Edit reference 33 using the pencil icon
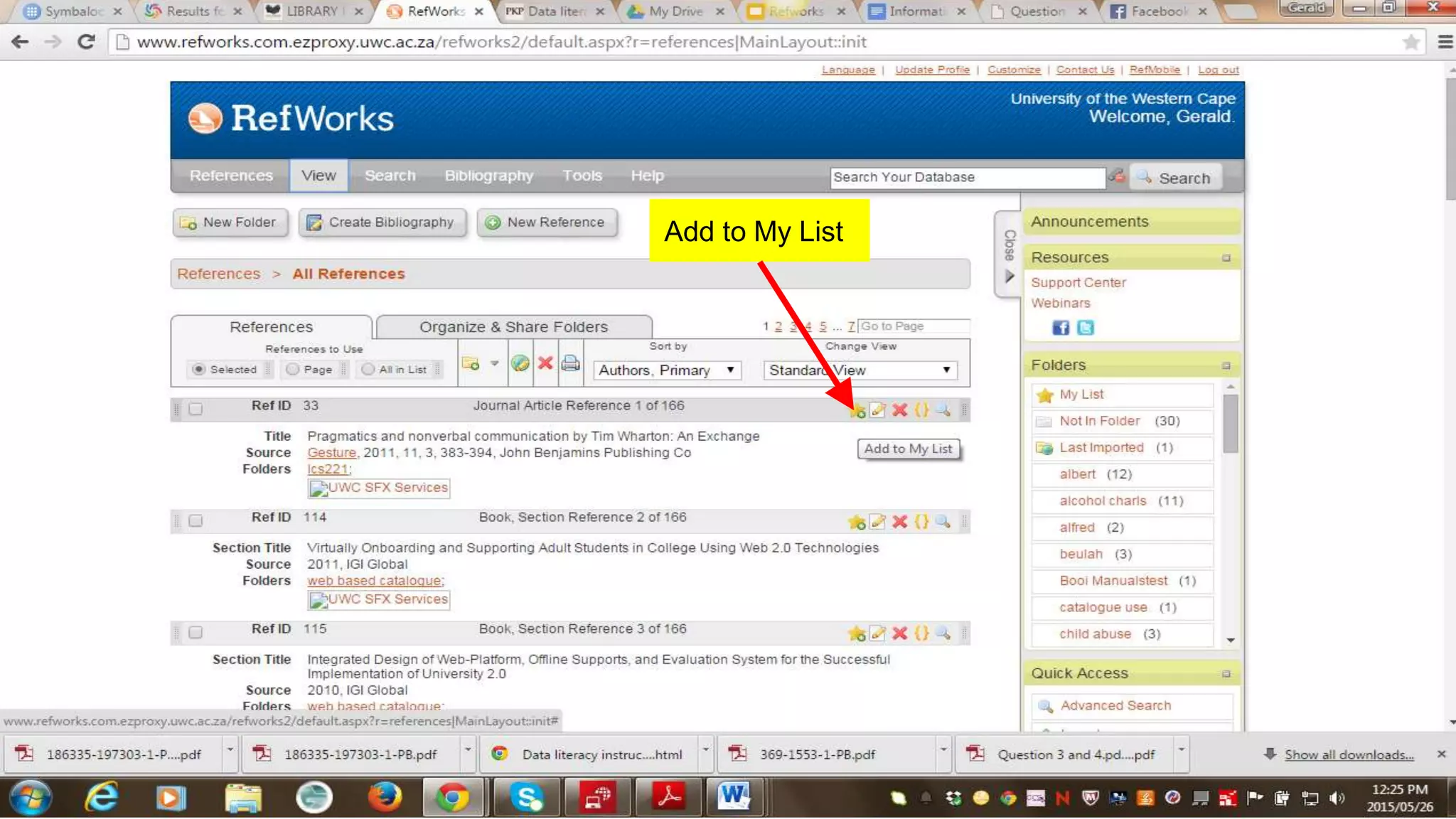Viewport: 1456px width, 819px height. (878, 410)
